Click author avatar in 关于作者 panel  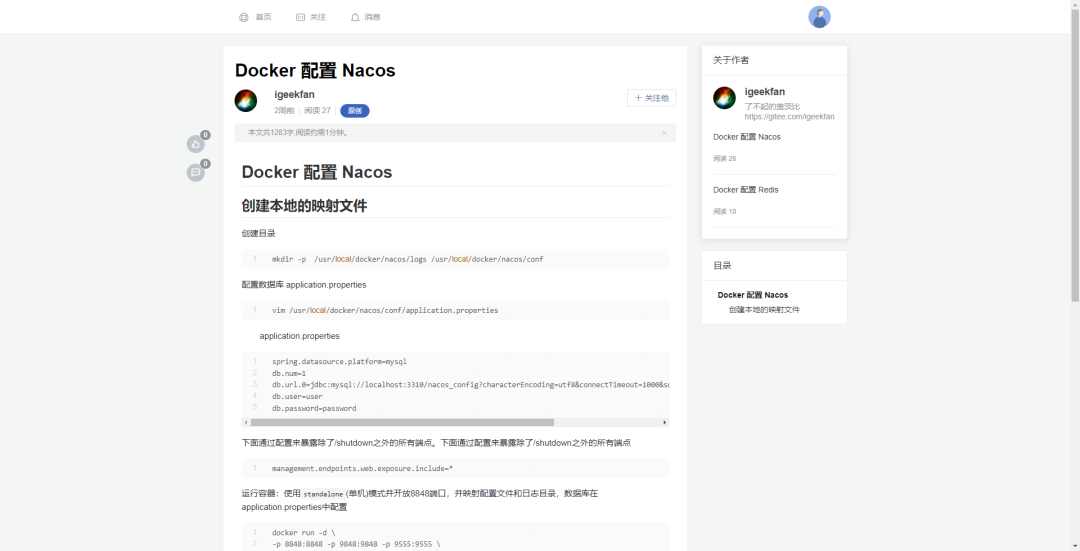click(x=724, y=98)
